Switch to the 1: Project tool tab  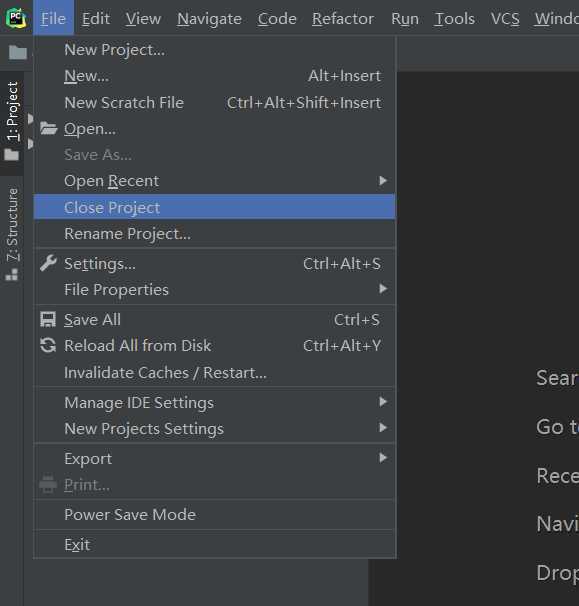tap(12, 123)
